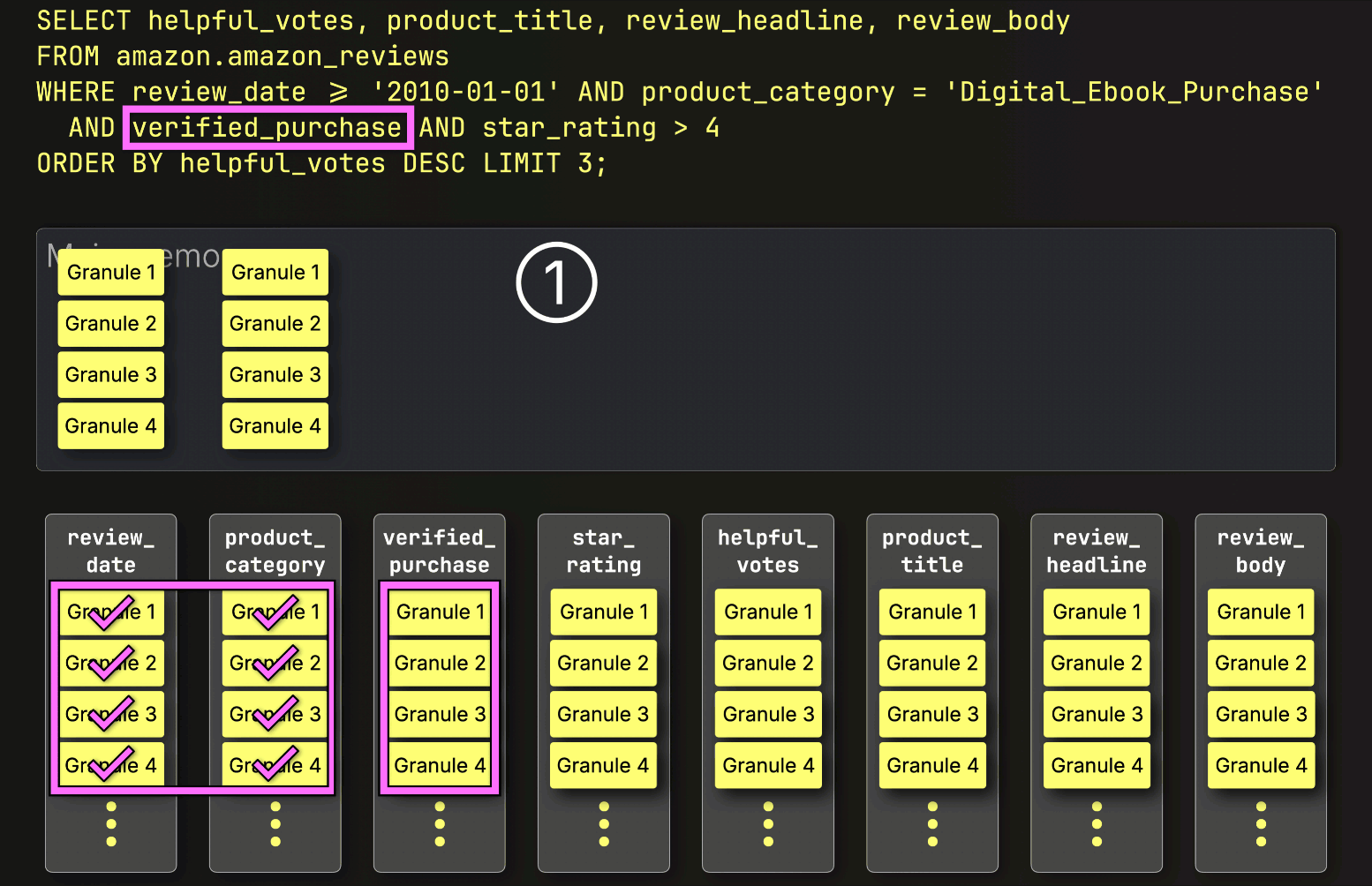Select the helpful_votes column header

coord(767,552)
